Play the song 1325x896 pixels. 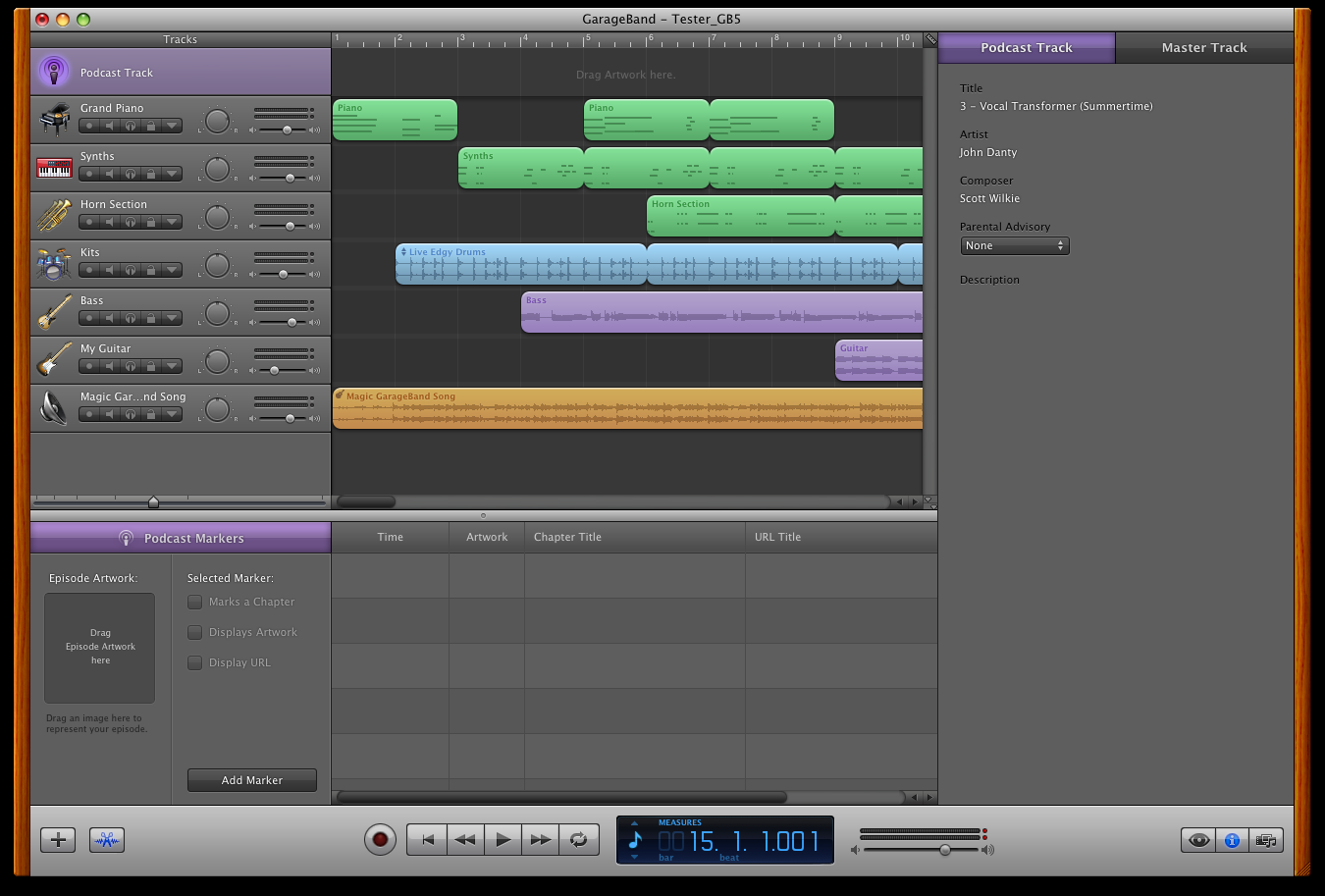click(x=503, y=839)
